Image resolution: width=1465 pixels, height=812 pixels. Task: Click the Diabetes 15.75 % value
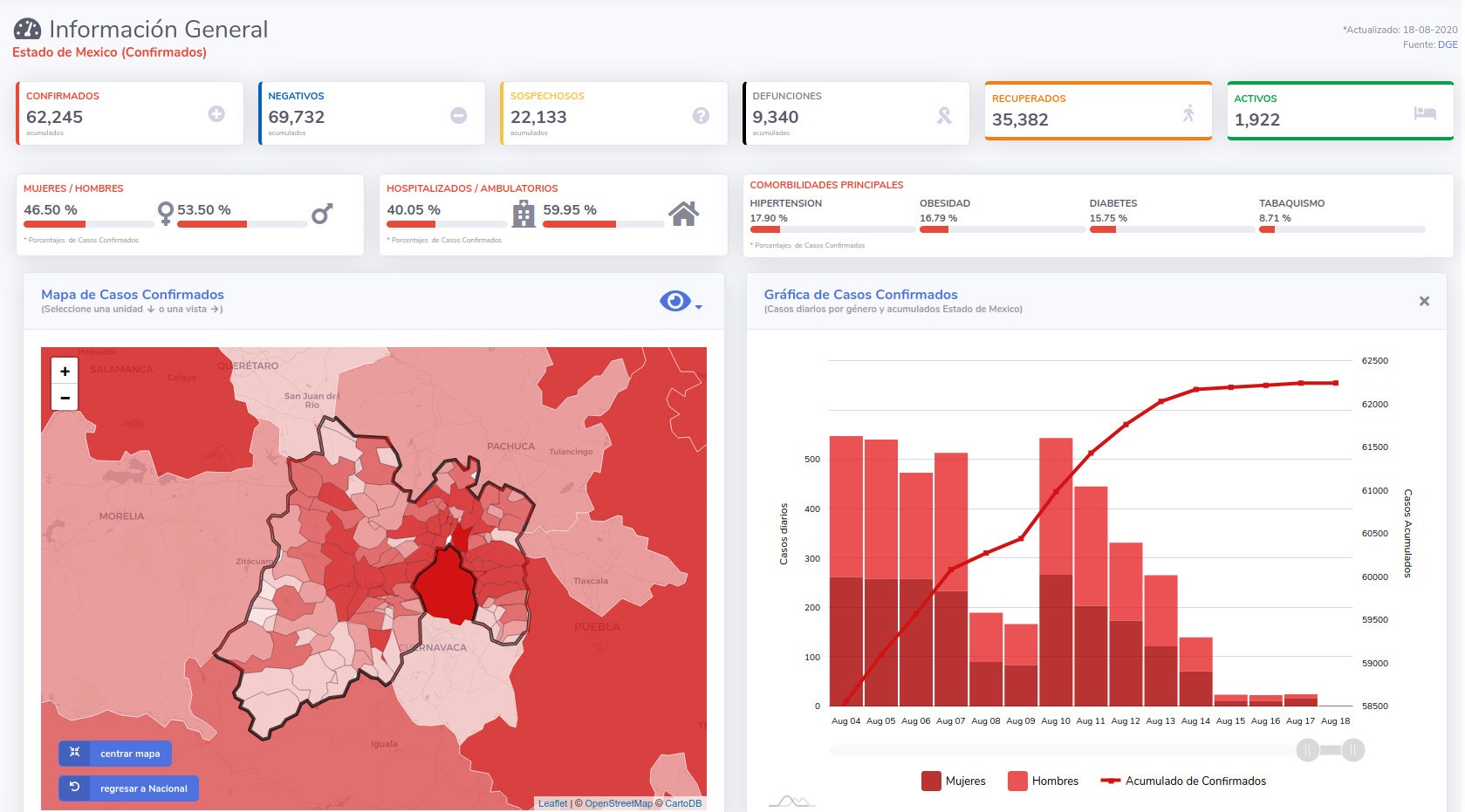coord(1108,218)
